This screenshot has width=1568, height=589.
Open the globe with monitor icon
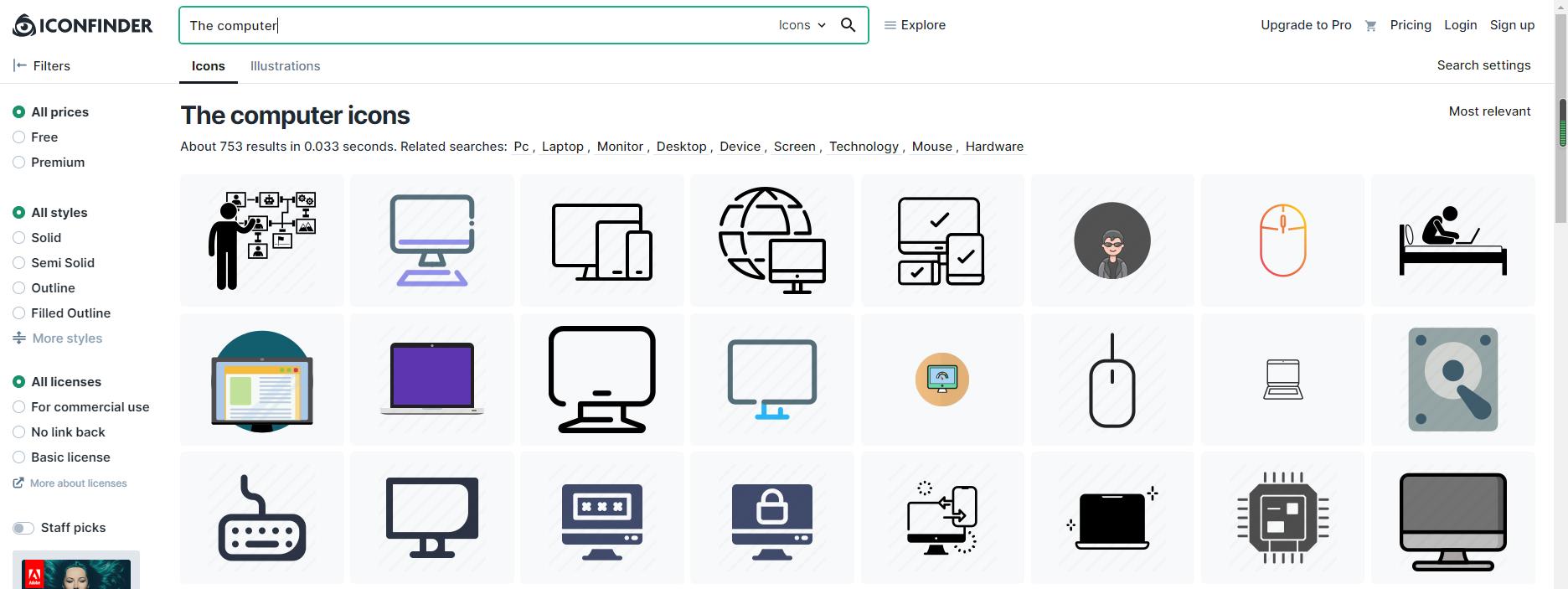coord(772,240)
